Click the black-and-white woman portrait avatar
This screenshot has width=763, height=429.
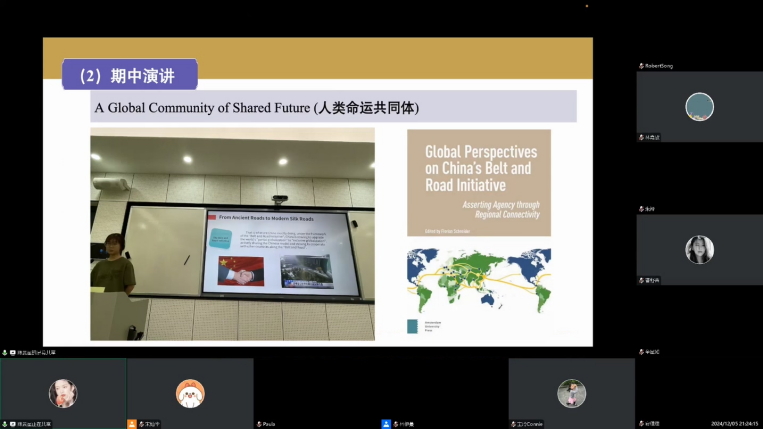coord(699,249)
